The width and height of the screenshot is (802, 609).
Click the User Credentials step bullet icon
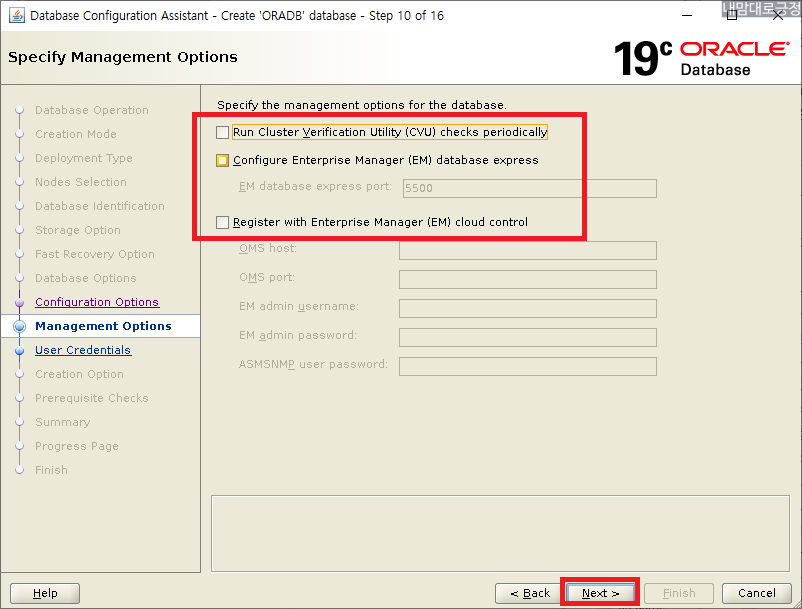point(20,351)
